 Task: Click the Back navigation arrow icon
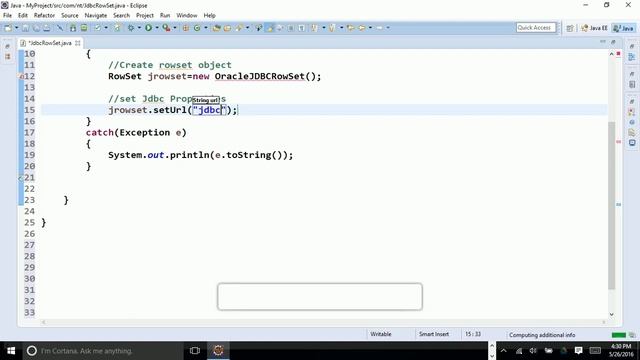pyautogui.click(x=362, y=28)
